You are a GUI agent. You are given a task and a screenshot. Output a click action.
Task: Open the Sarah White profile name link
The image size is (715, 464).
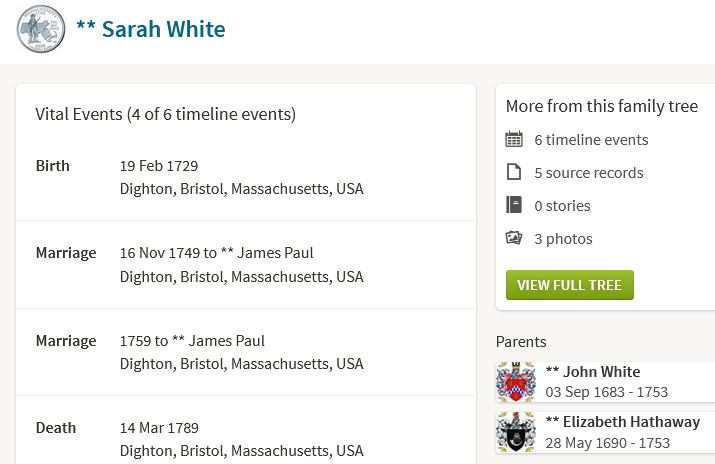151,29
